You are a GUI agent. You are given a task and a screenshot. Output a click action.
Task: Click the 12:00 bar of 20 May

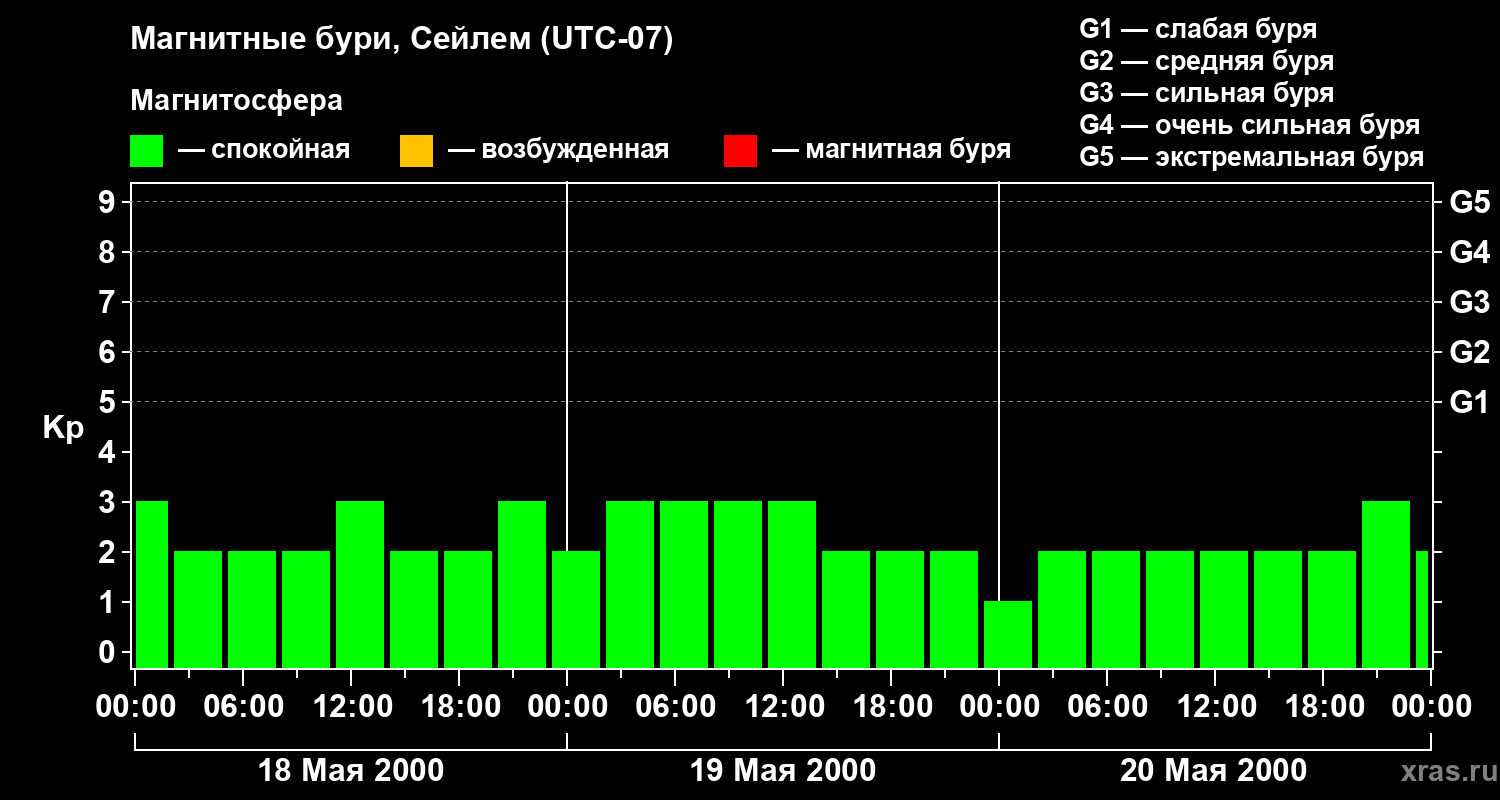[x=1224, y=609]
